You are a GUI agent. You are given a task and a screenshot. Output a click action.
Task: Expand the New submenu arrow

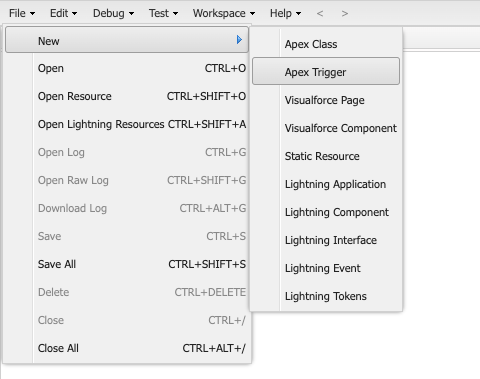click(x=239, y=40)
